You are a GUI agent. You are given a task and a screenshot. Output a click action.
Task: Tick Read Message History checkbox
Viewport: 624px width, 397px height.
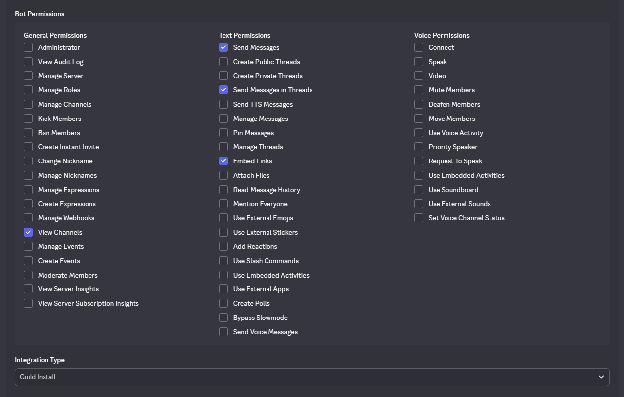coord(223,190)
